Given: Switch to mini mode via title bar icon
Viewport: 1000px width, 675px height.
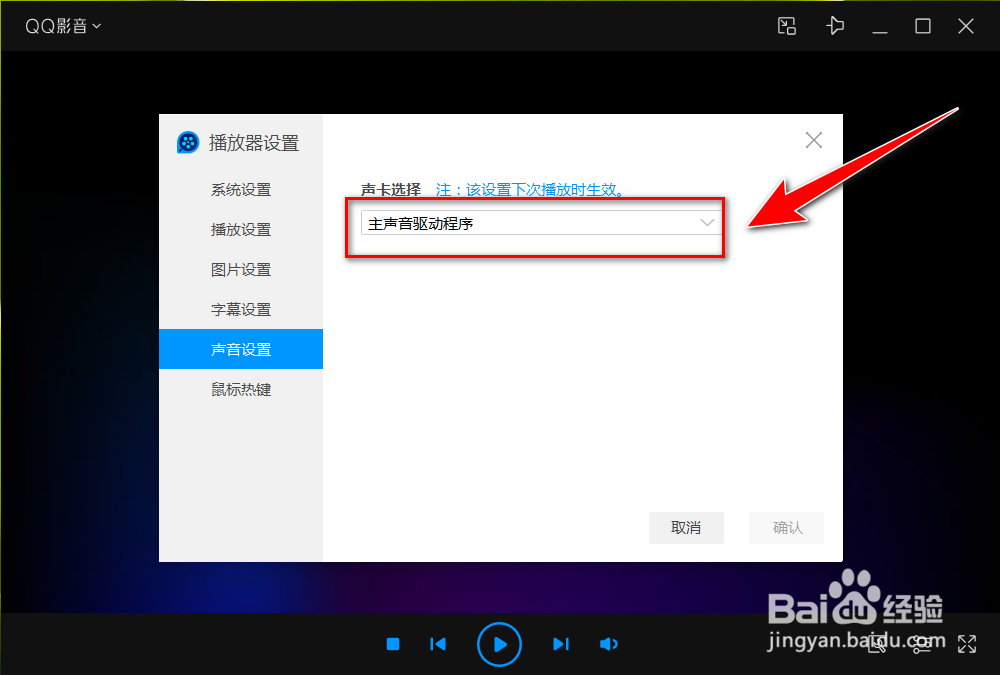Looking at the screenshot, I should point(787,26).
